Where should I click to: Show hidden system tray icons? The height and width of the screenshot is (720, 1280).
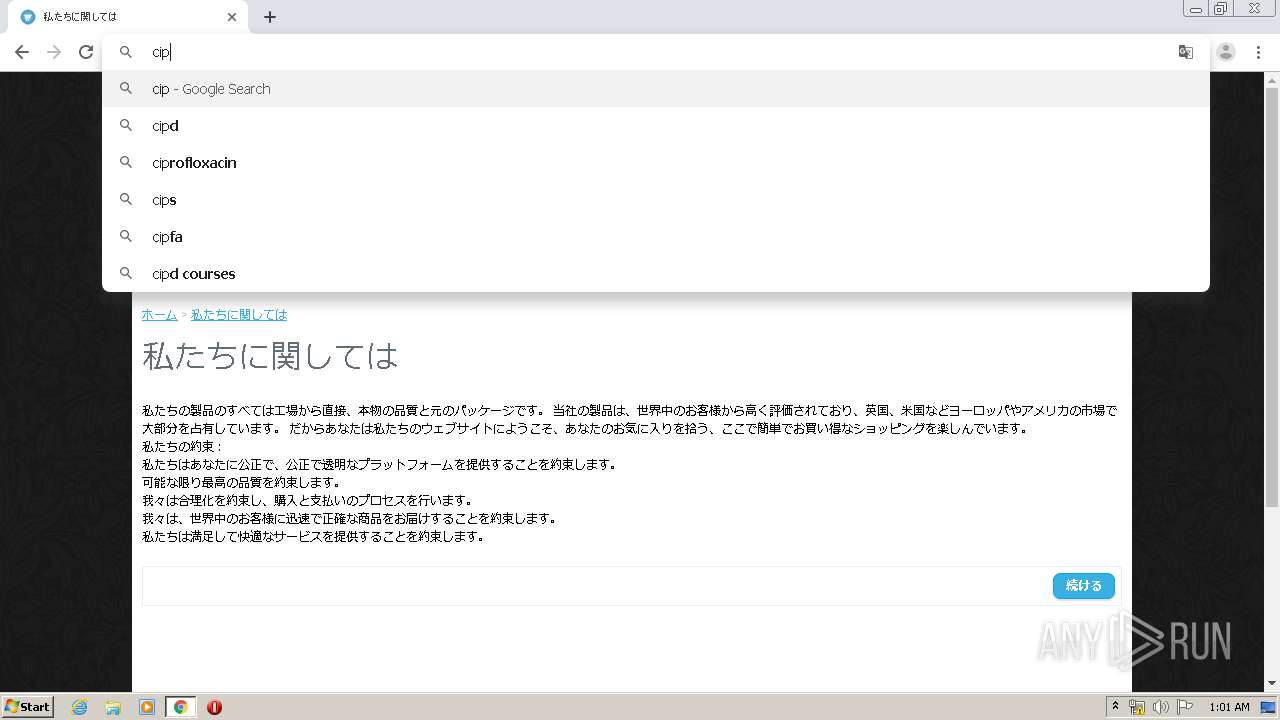tap(1115, 707)
